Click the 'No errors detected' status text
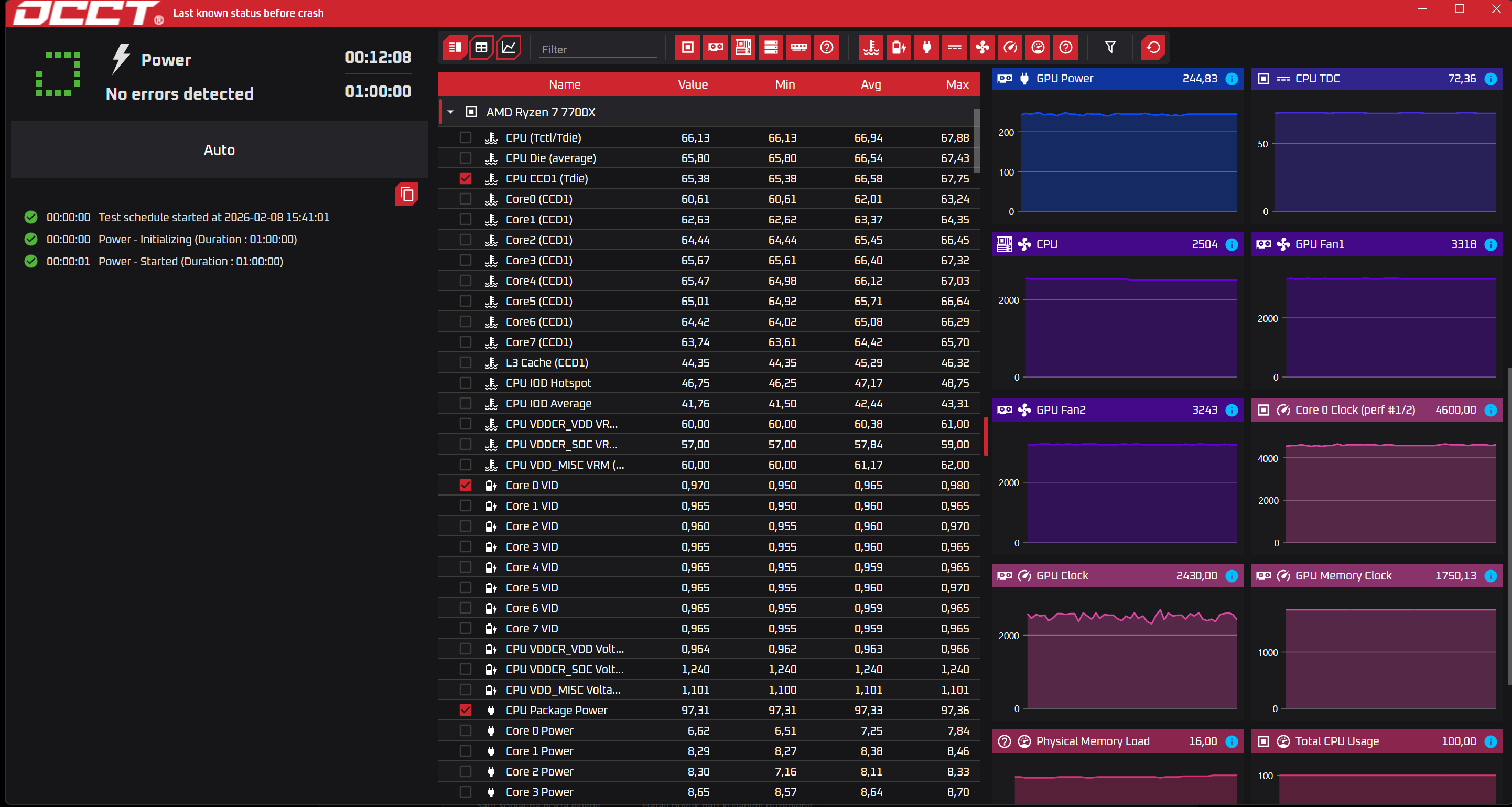 click(x=180, y=94)
